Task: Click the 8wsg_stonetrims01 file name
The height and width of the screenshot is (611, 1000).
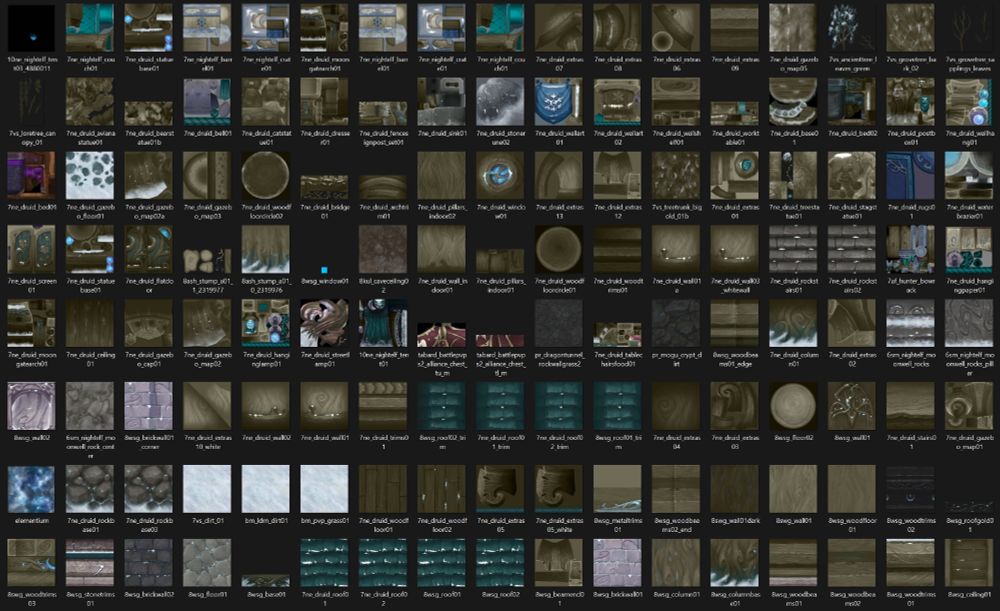Action: coord(90,599)
